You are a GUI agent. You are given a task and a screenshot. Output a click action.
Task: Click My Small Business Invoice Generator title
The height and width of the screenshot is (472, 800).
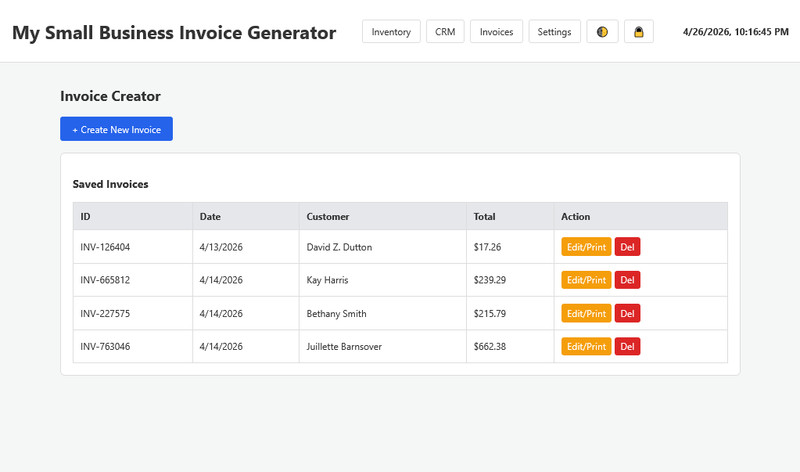[x=174, y=33]
